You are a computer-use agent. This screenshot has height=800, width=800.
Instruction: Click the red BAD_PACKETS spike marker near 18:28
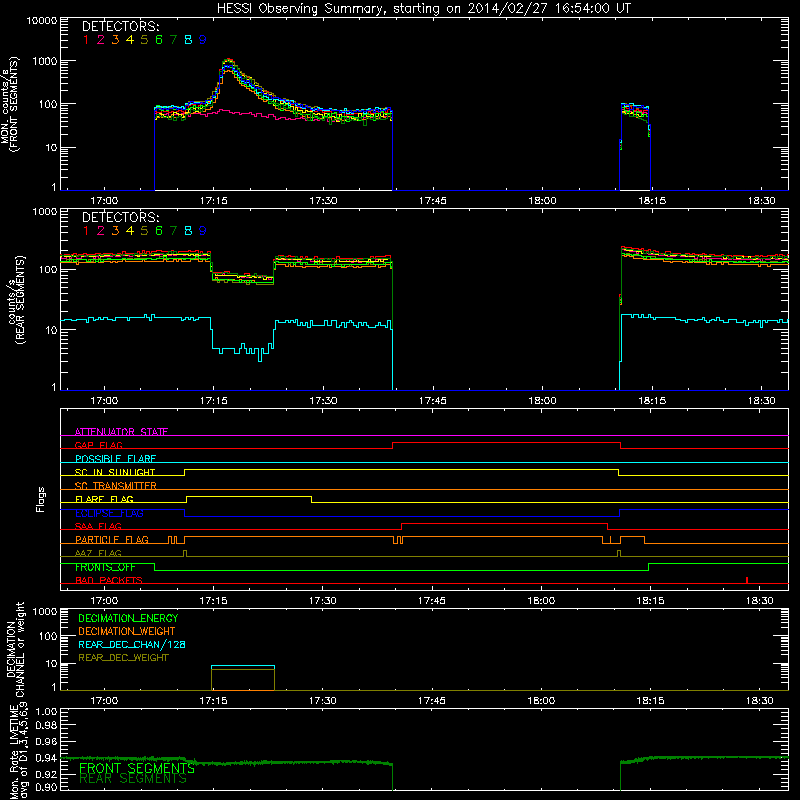tap(746, 580)
